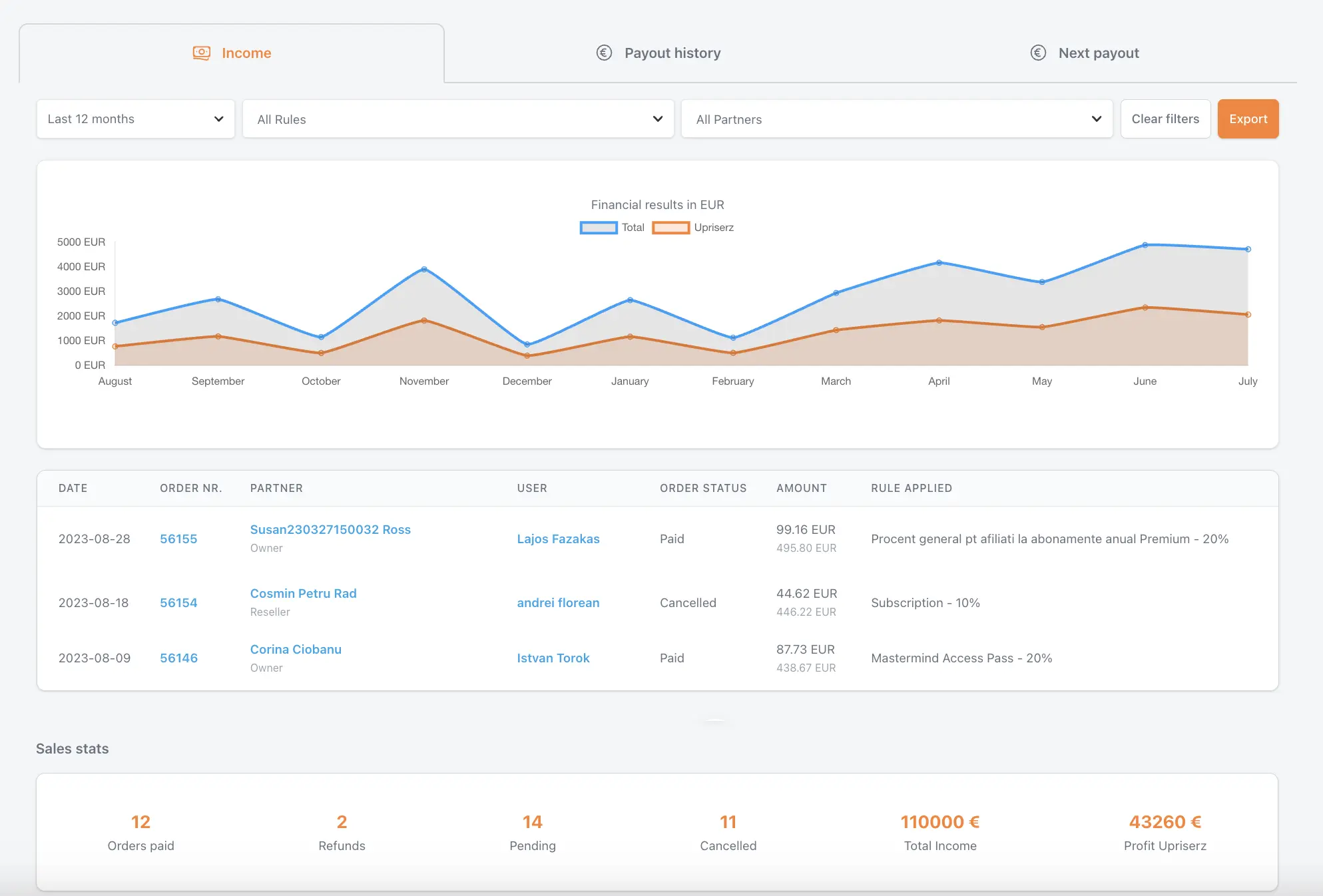
Task: Click the ORDER NR. column header
Action: pos(191,488)
